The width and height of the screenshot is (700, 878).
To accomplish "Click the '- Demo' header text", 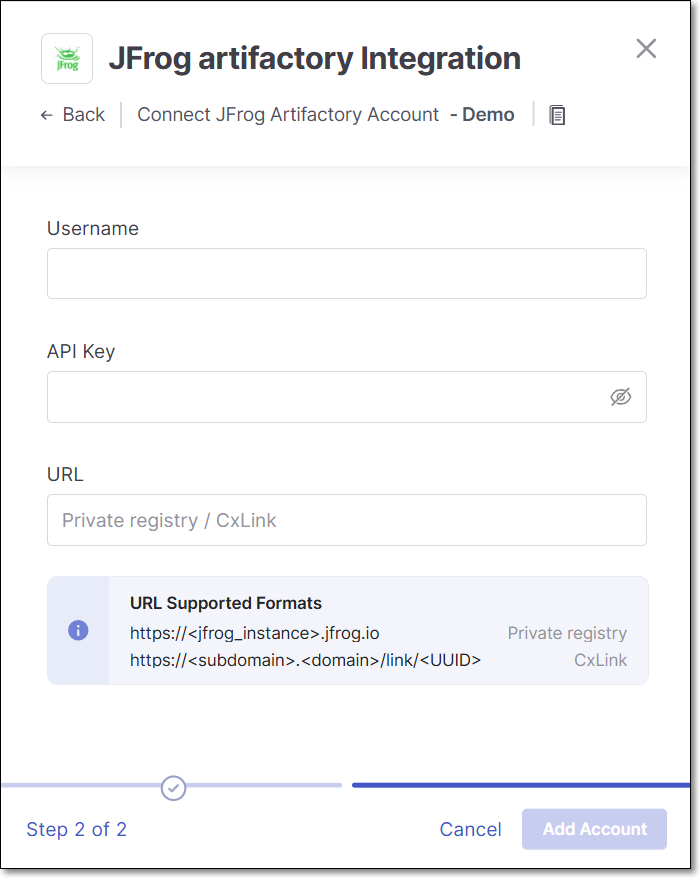I will click(482, 115).
